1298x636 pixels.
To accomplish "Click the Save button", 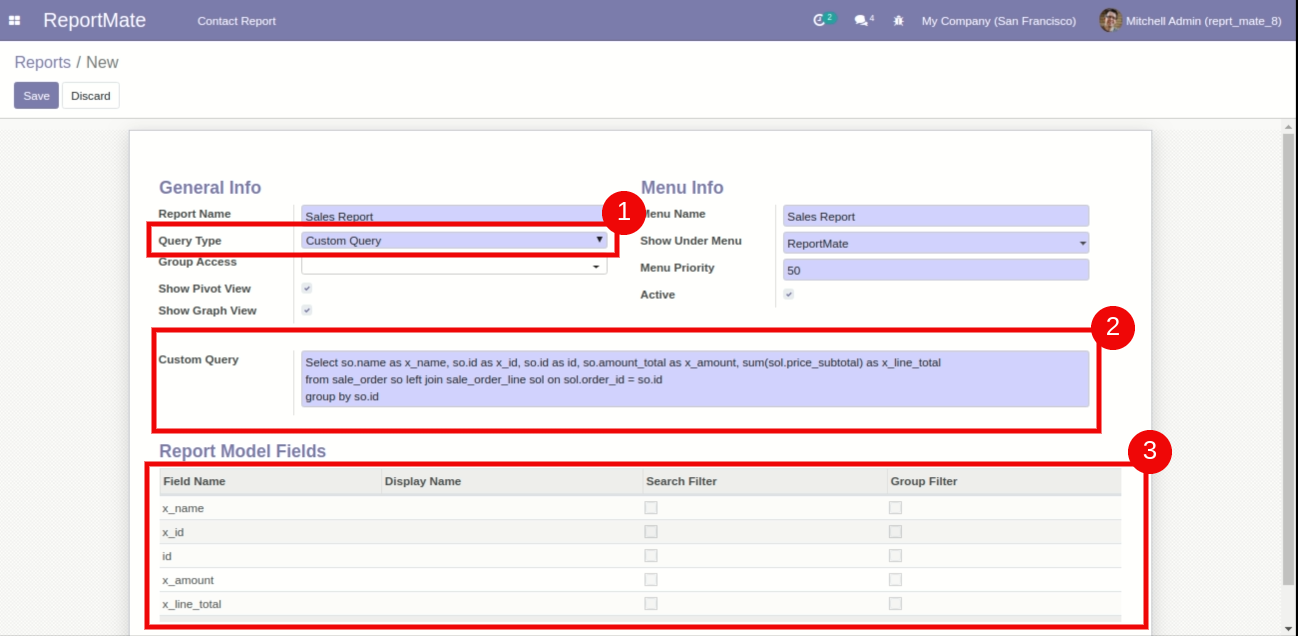I will [x=36, y=96].
